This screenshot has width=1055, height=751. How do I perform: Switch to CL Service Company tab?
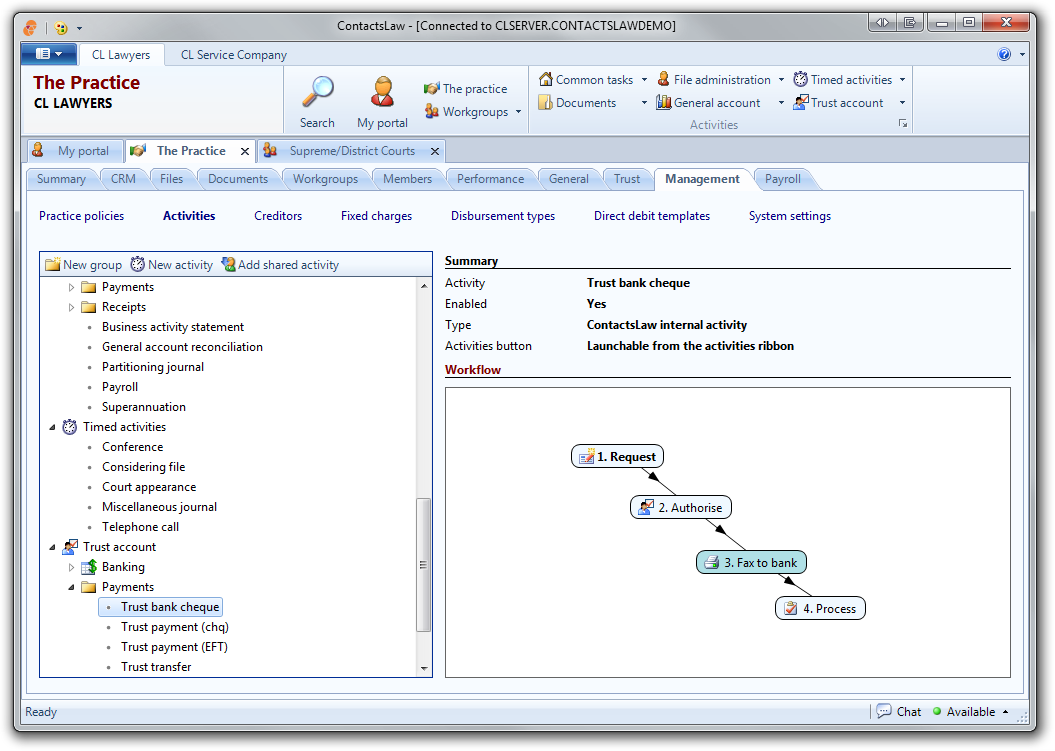[233, 55]
